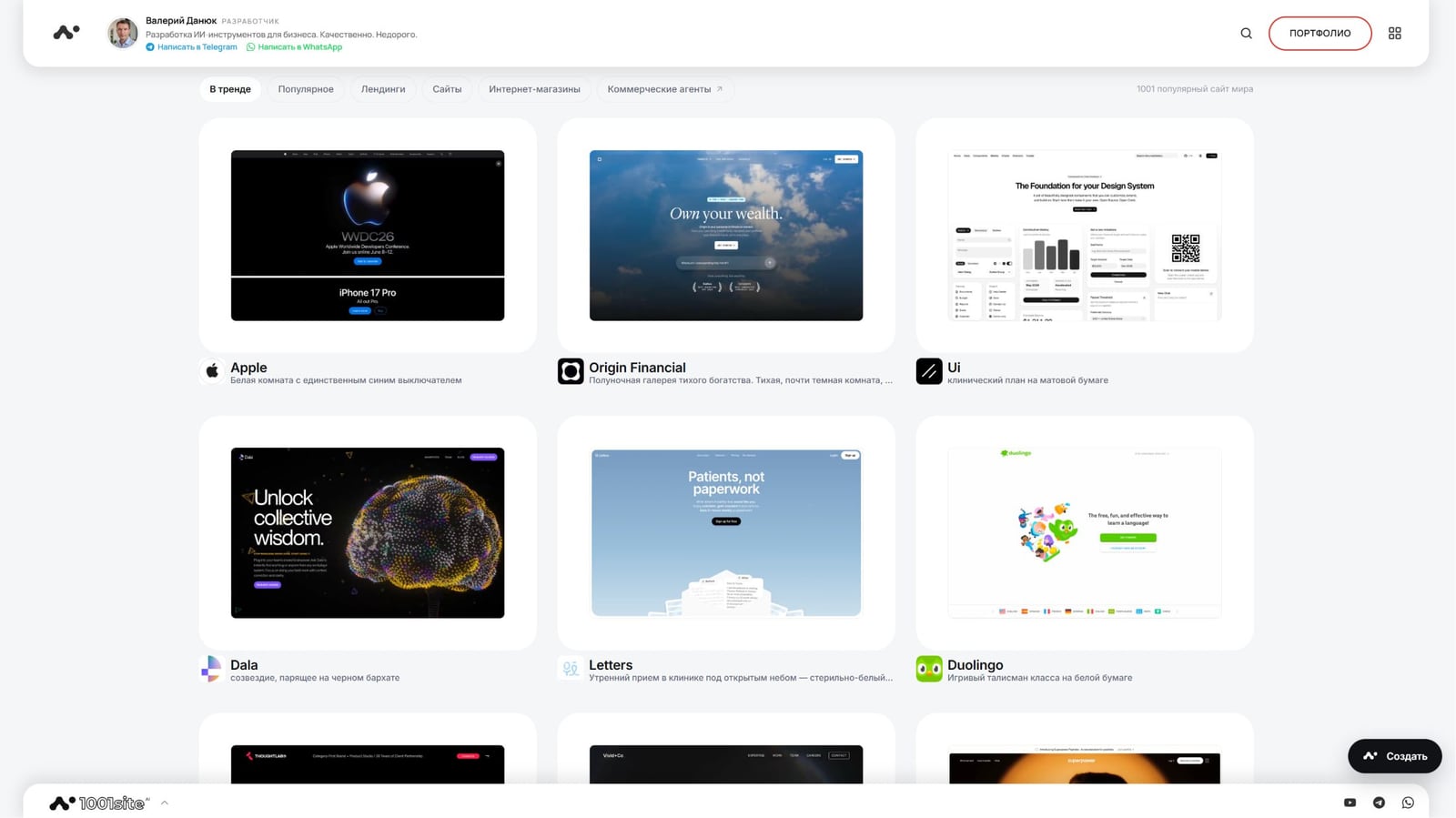
Task: Open the Коммерческие агенты external tab
Action: tap(665, 89)
